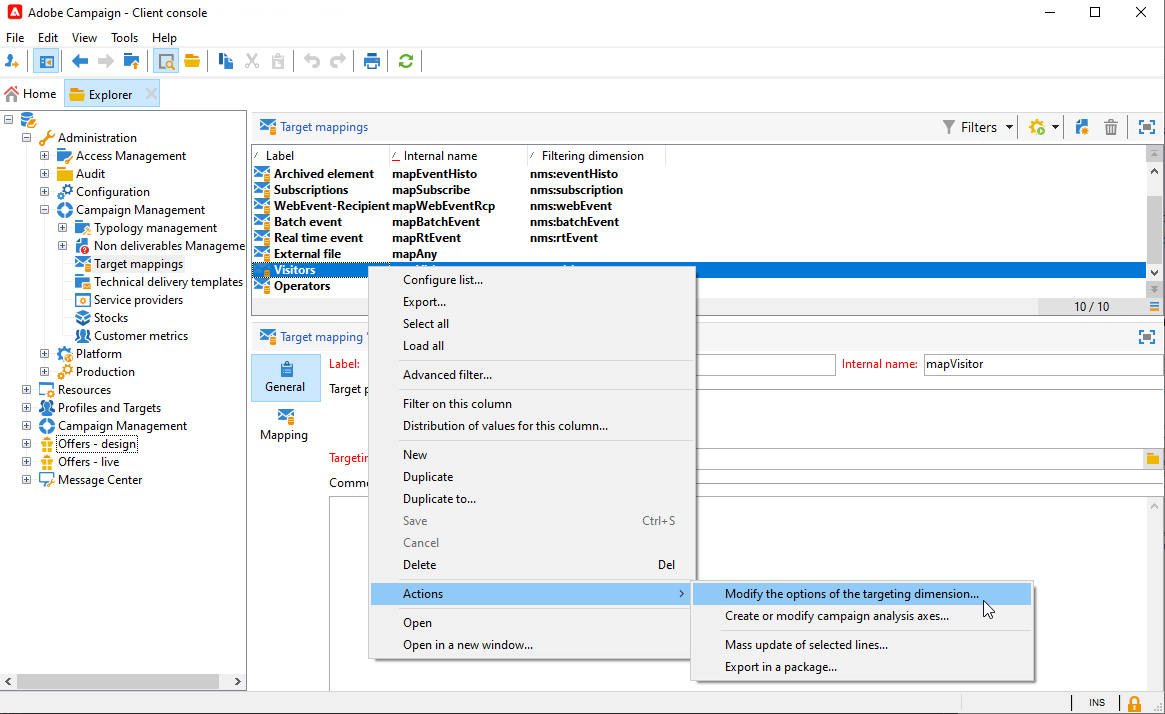Expand the Audit tree node
This screenshot has height=714, width=1165.
point(45,173)
